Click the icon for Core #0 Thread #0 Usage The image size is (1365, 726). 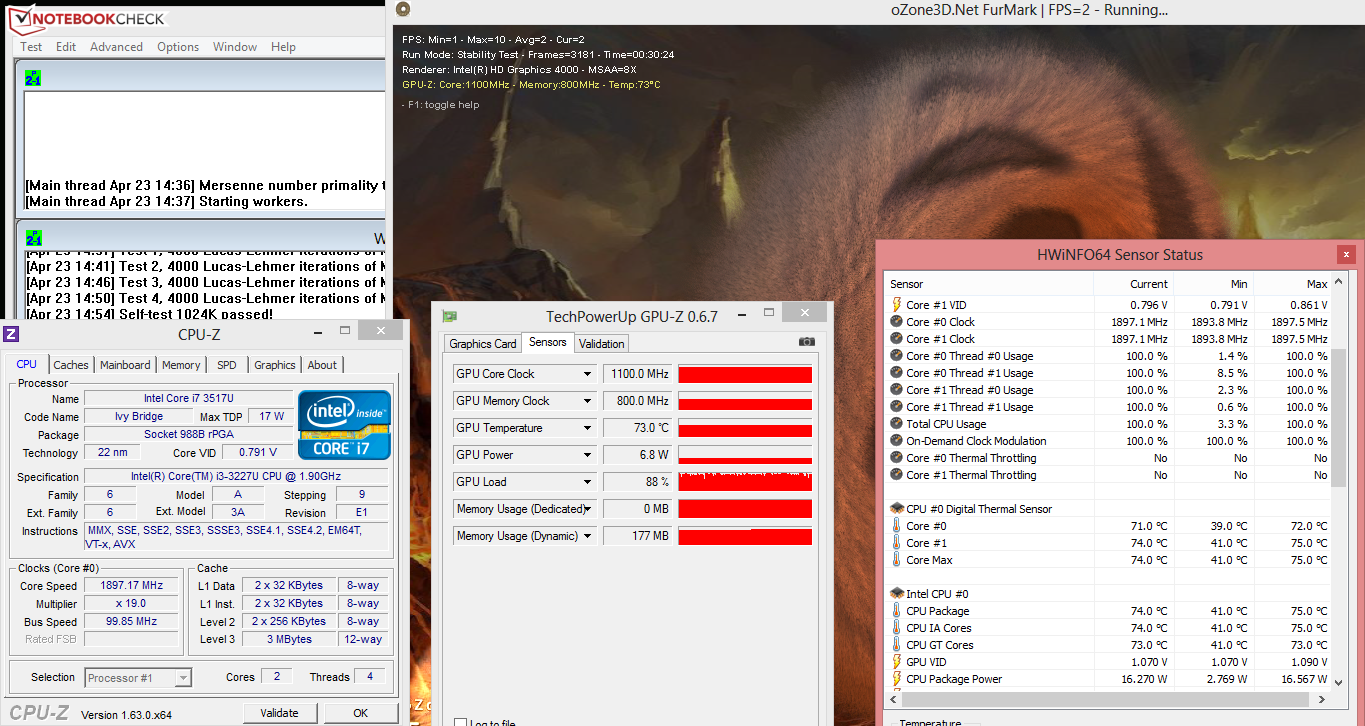(896, 356)
